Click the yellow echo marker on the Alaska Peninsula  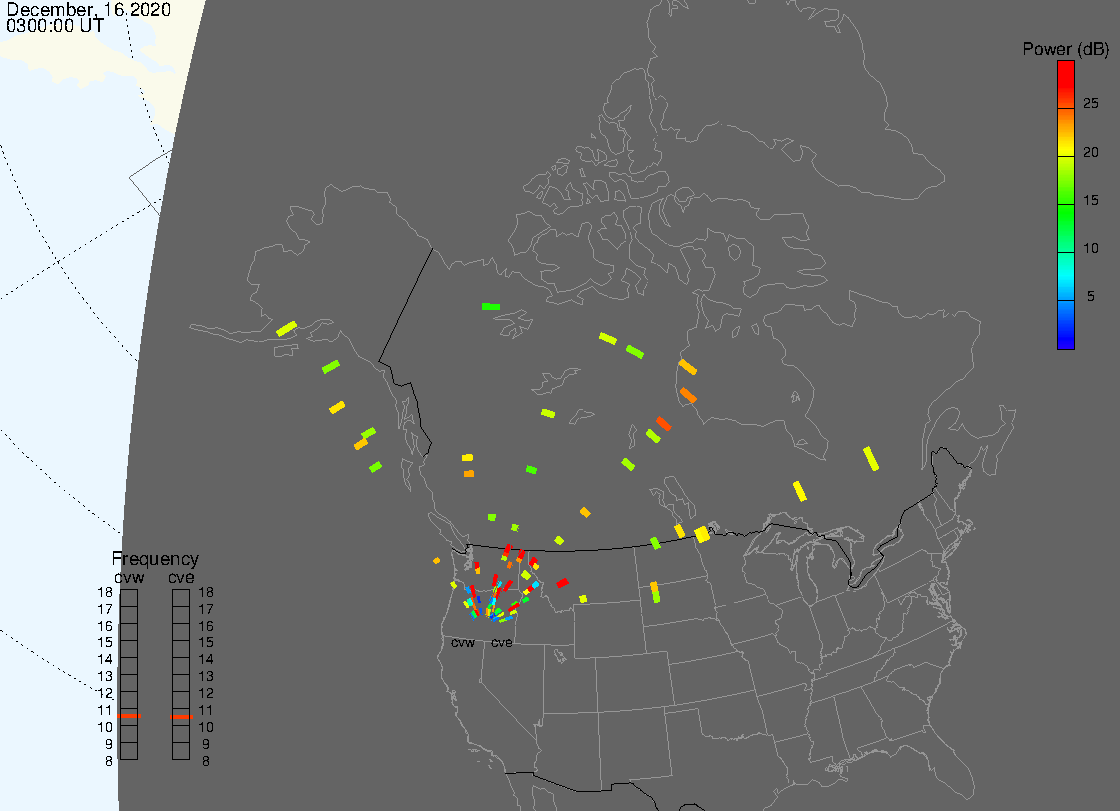coord(286,329)
